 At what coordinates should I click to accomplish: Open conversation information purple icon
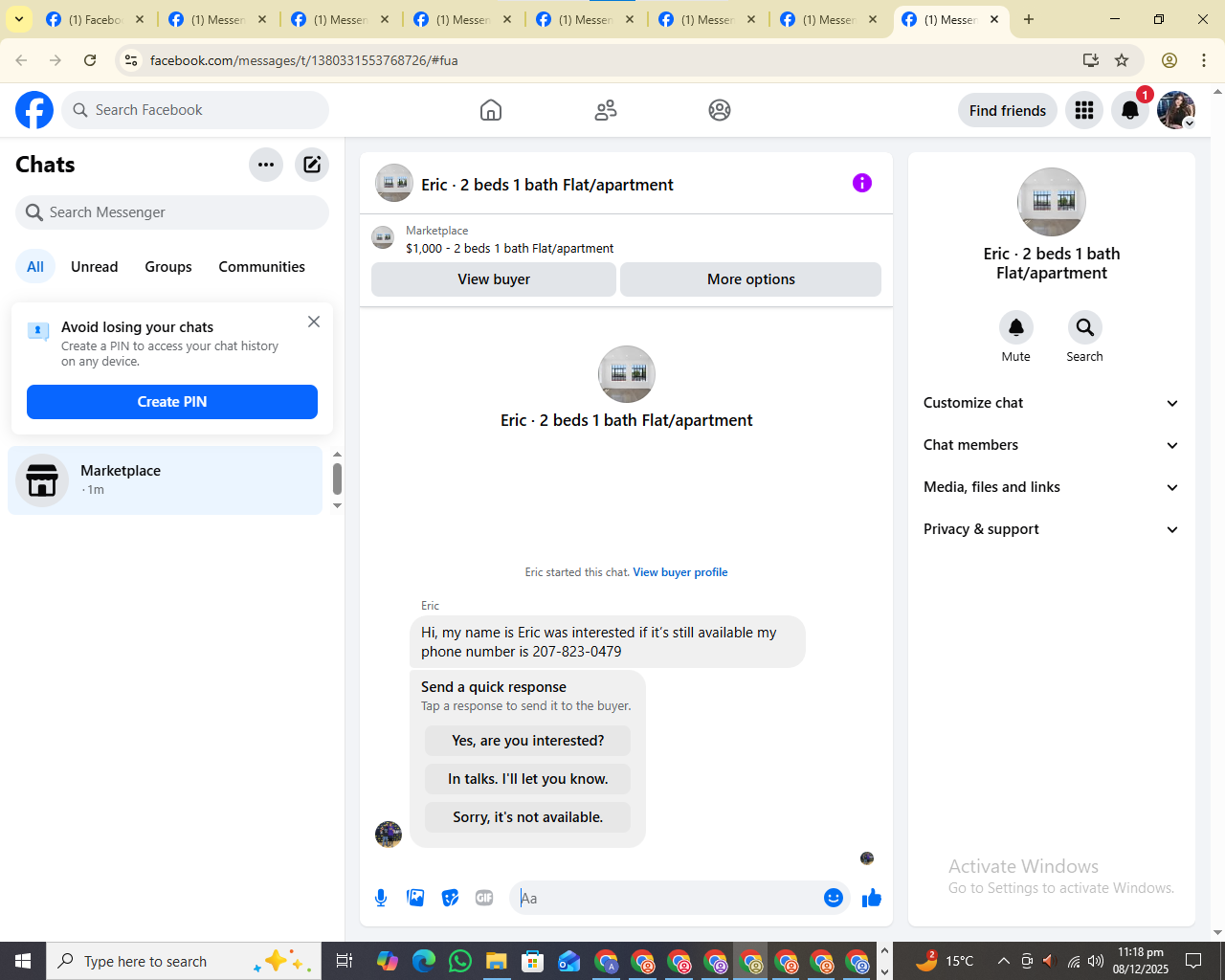pos(862,183)
